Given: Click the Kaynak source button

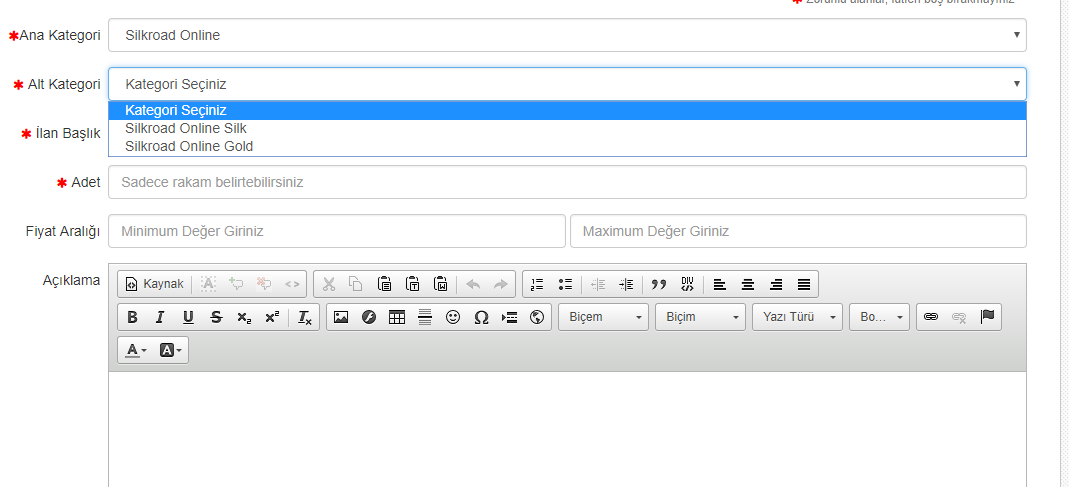Looking at the screenshot, I should tap(155, 284).
